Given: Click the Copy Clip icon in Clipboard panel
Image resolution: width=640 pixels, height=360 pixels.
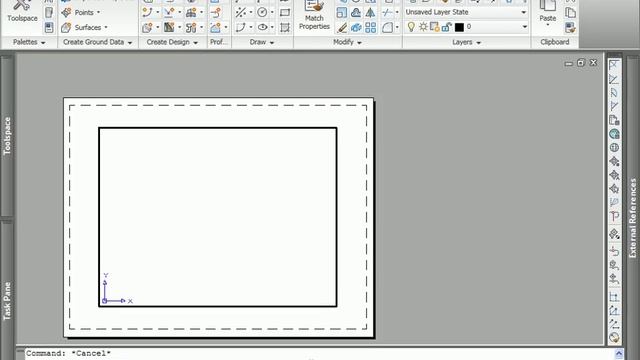Looking at the screenshot, I should point(570,13).
